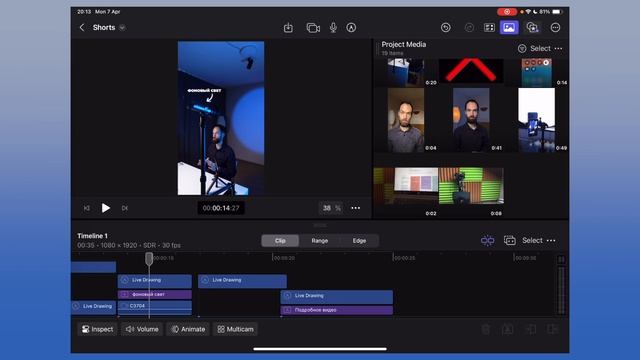Select the 0:02 presentation clip thumbnail
Viewport: 640px width, 360px height.
(406, 186)
